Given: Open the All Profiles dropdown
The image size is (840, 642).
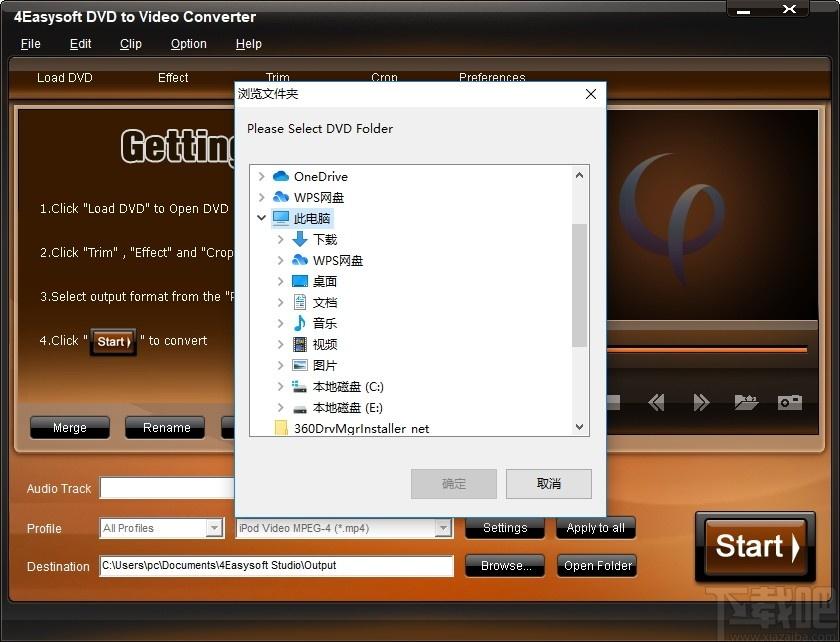Looking at the screenshot, I should click(x=214, y=528).
